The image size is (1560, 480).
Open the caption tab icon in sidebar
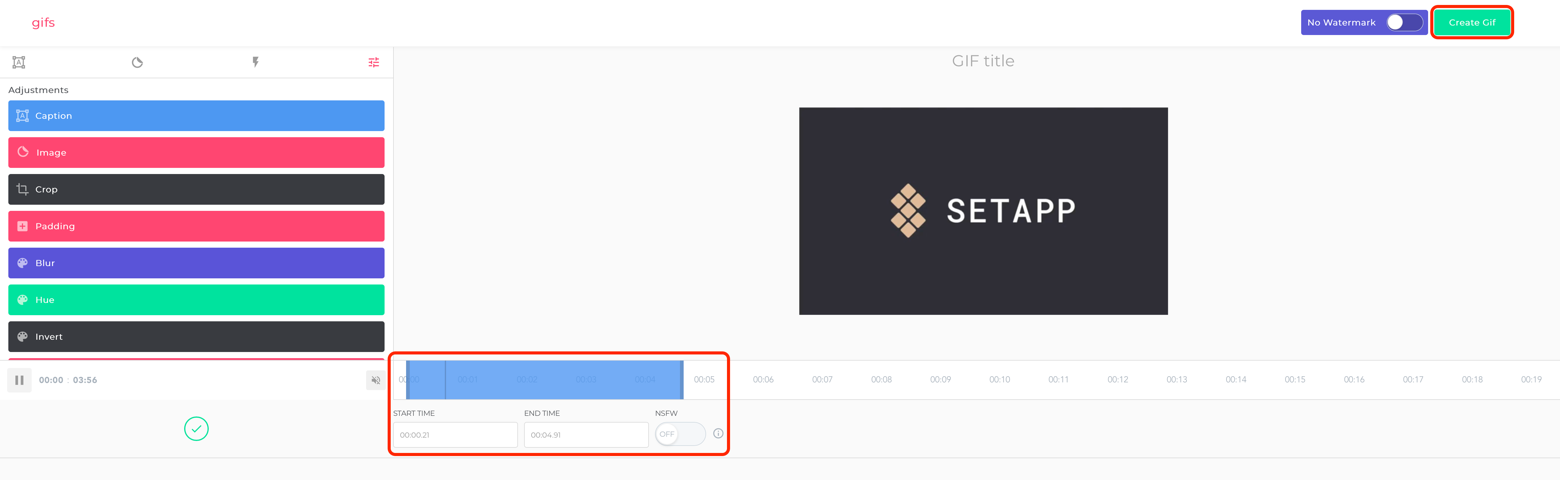tap(18, 62)
